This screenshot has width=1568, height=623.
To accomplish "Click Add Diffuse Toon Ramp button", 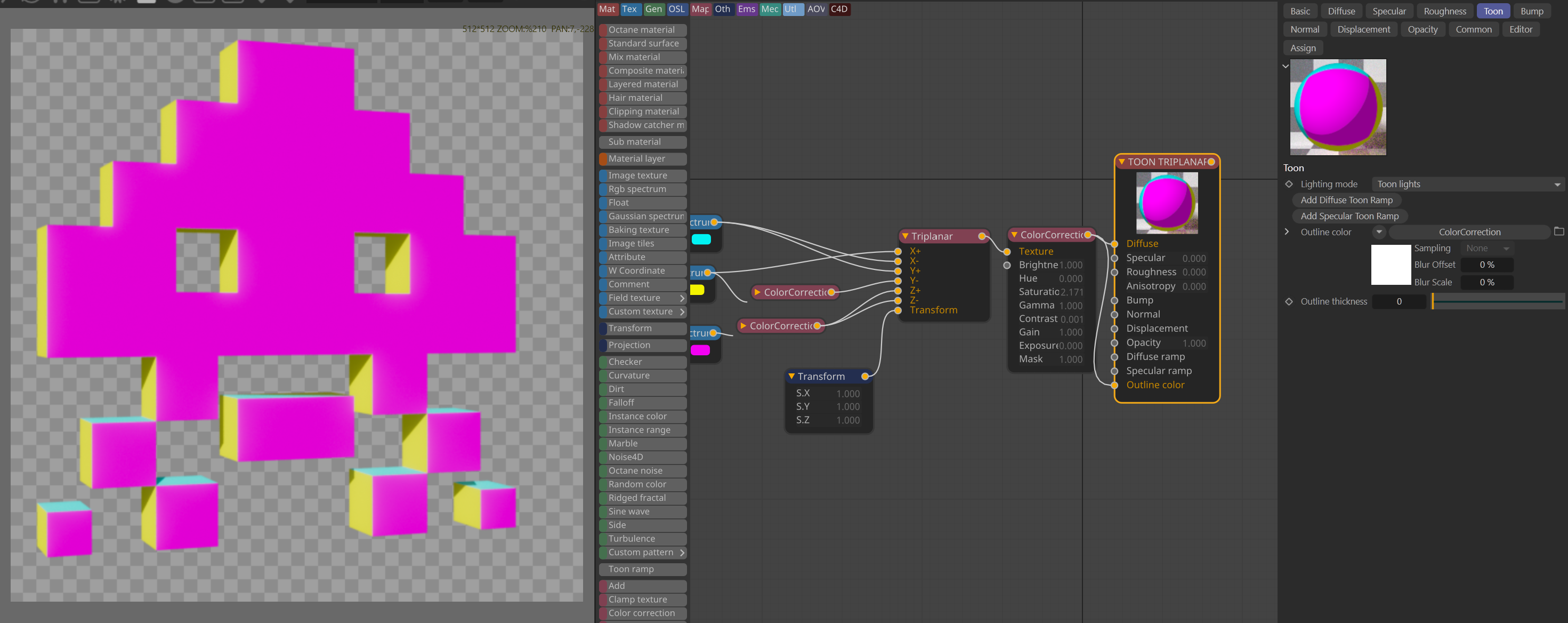I will [1346, 199].
